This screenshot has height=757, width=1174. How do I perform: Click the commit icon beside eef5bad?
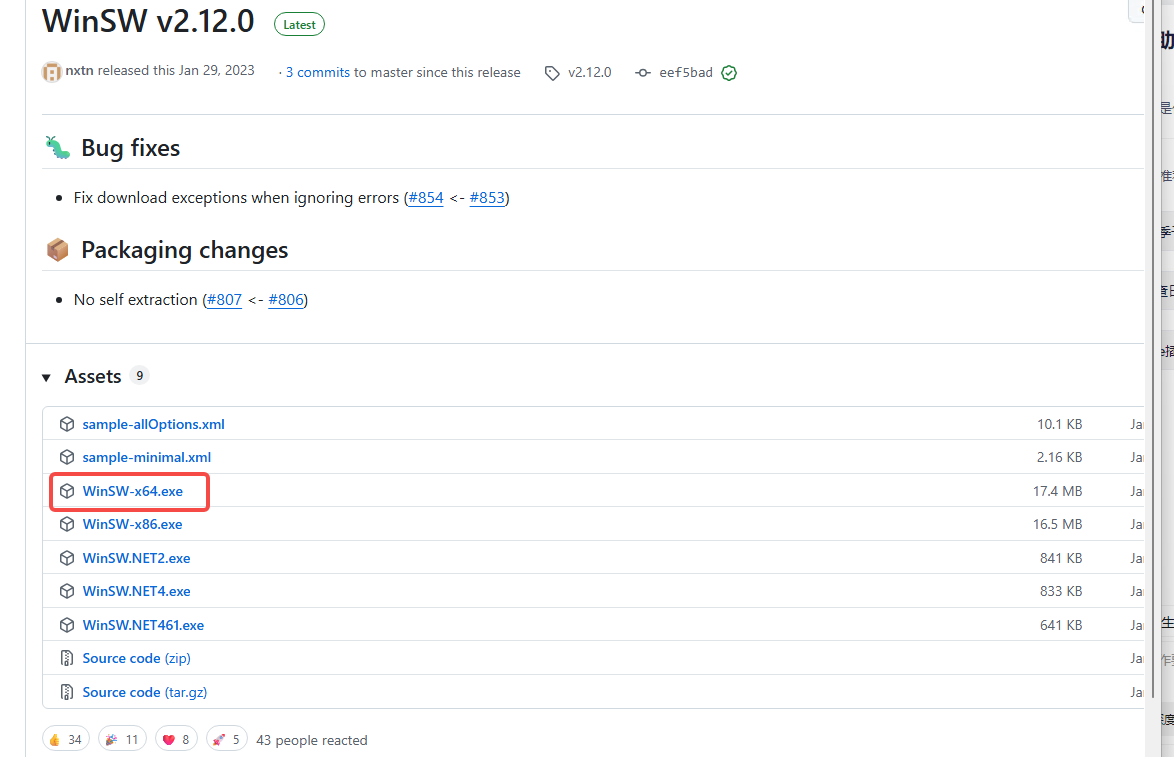click(642, 73)
